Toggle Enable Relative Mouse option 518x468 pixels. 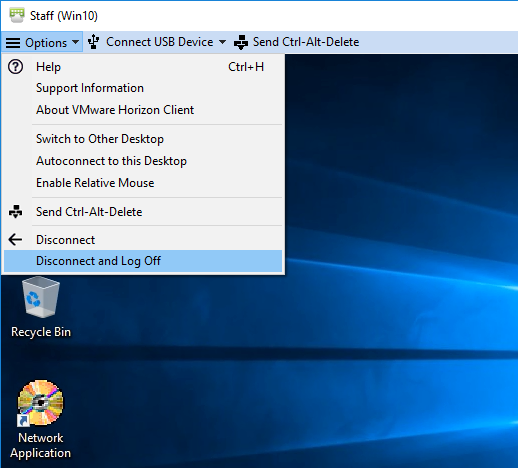click(x=143, y=183)
